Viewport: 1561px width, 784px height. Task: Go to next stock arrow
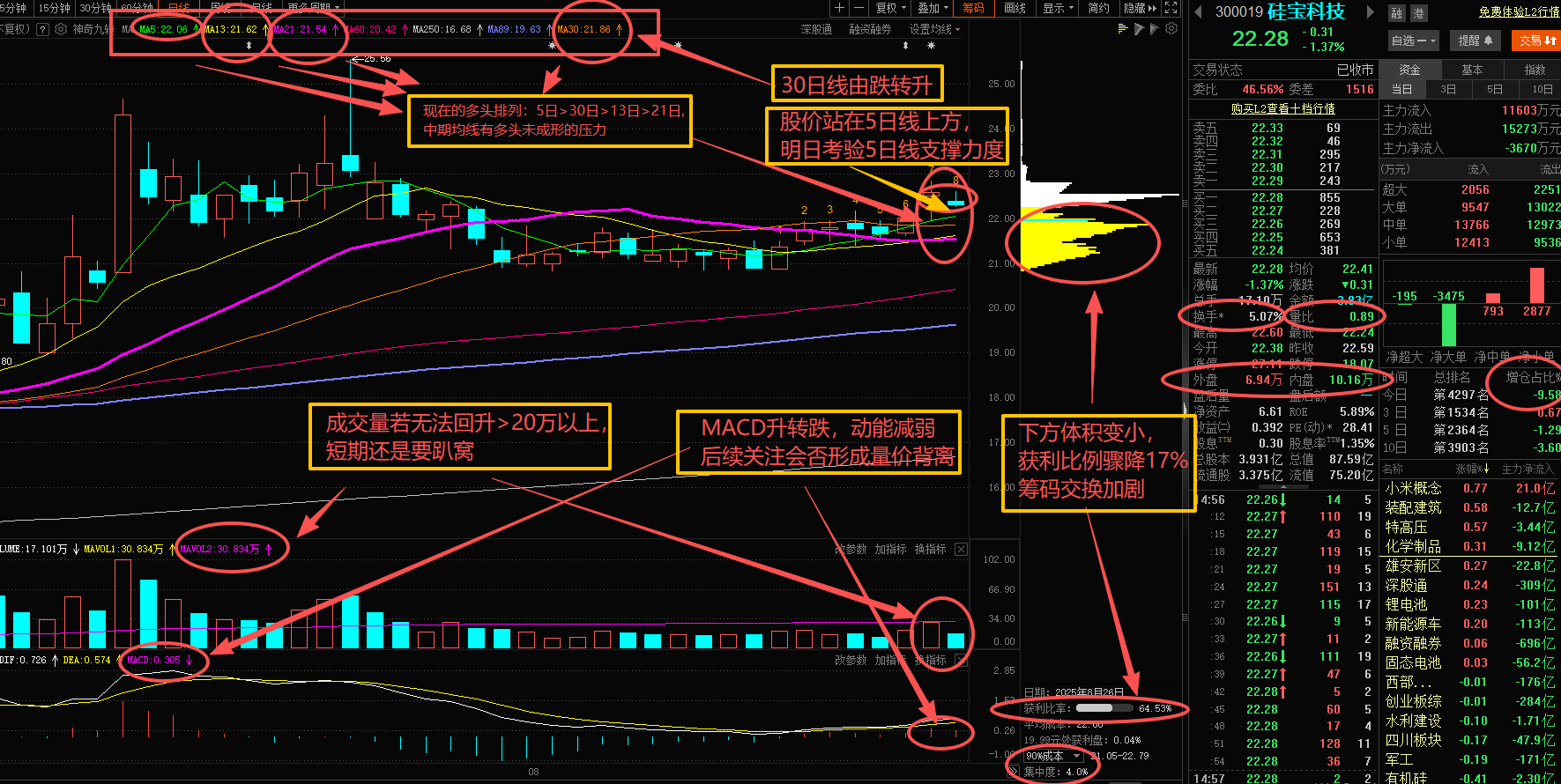1371,12
